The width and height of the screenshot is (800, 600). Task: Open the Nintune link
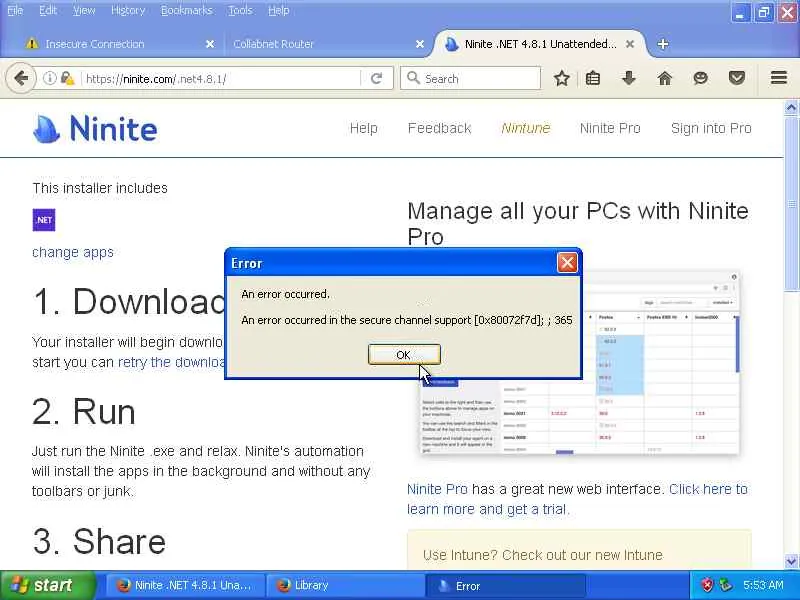pos(526,128)
